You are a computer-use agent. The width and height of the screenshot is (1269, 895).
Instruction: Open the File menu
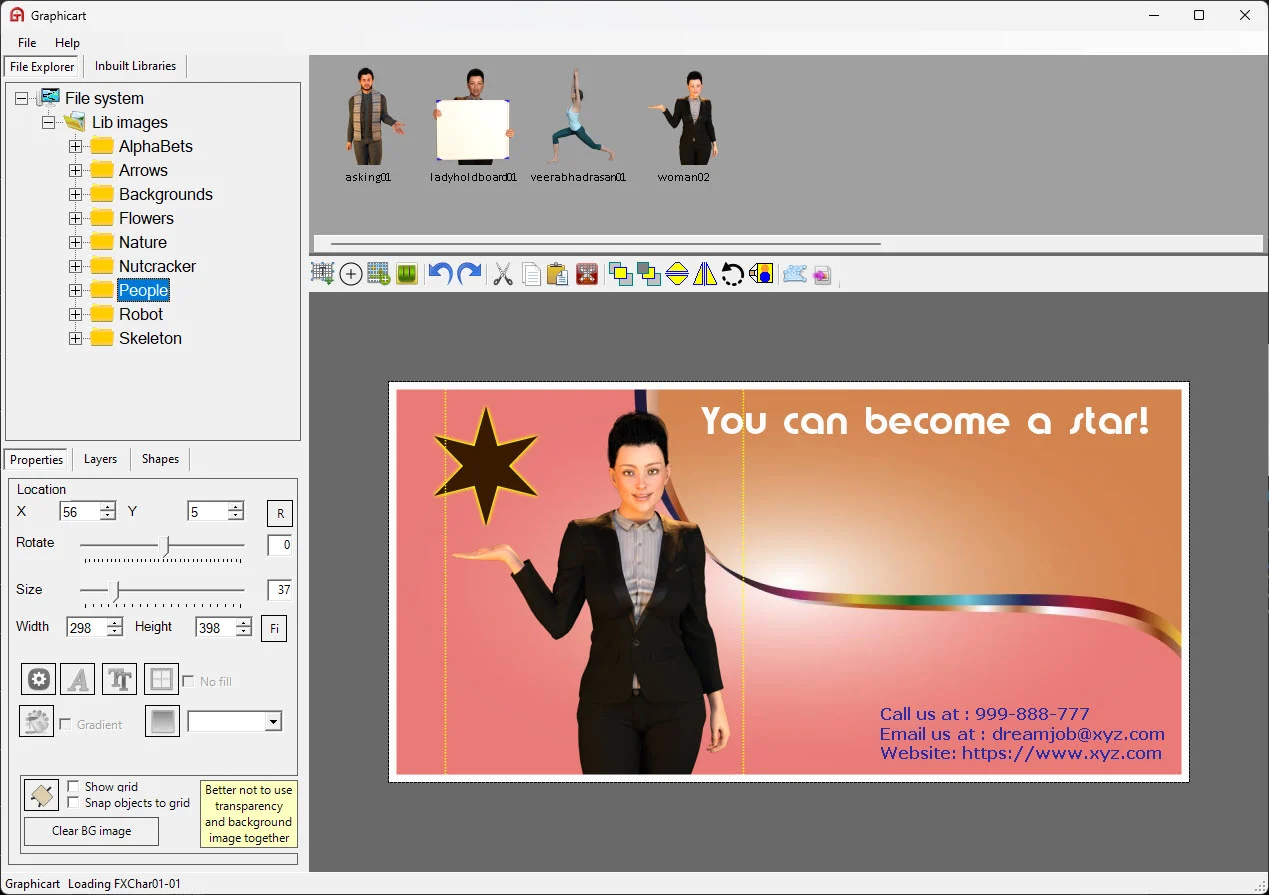coord(27,43)
